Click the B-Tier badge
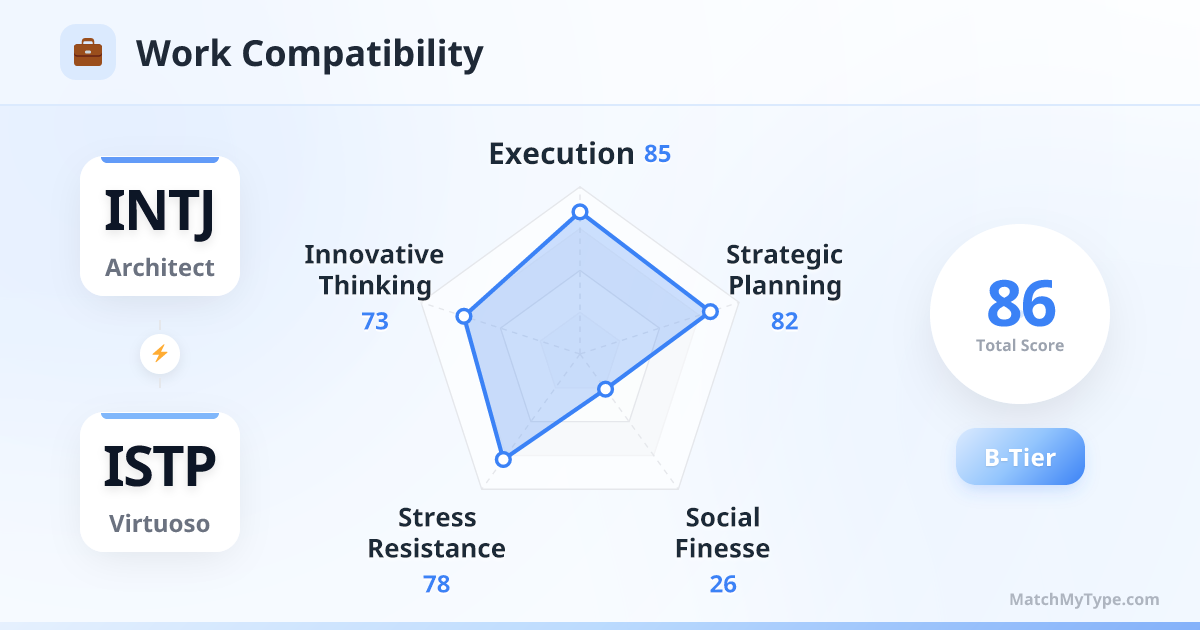 click(1020, 457)
